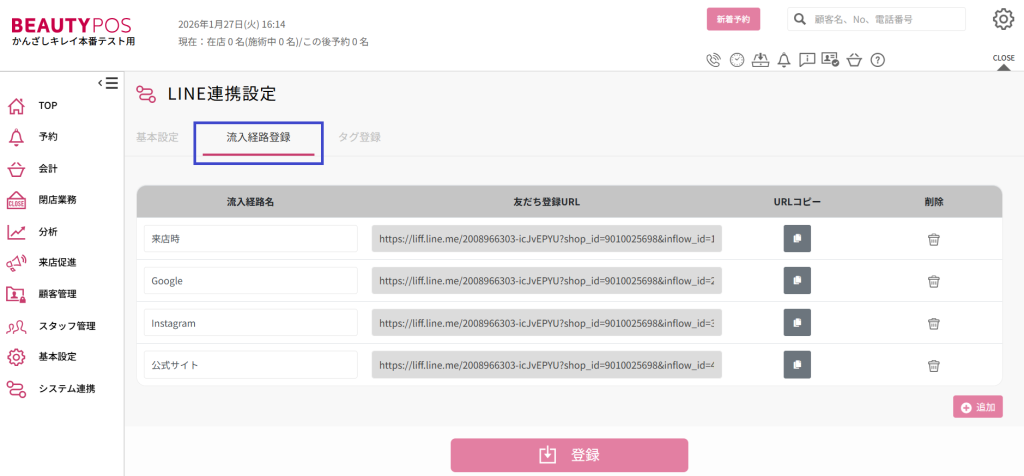
Task: Click the 新着予約 button
Action: pyautogui.click(x=733, y=19)
